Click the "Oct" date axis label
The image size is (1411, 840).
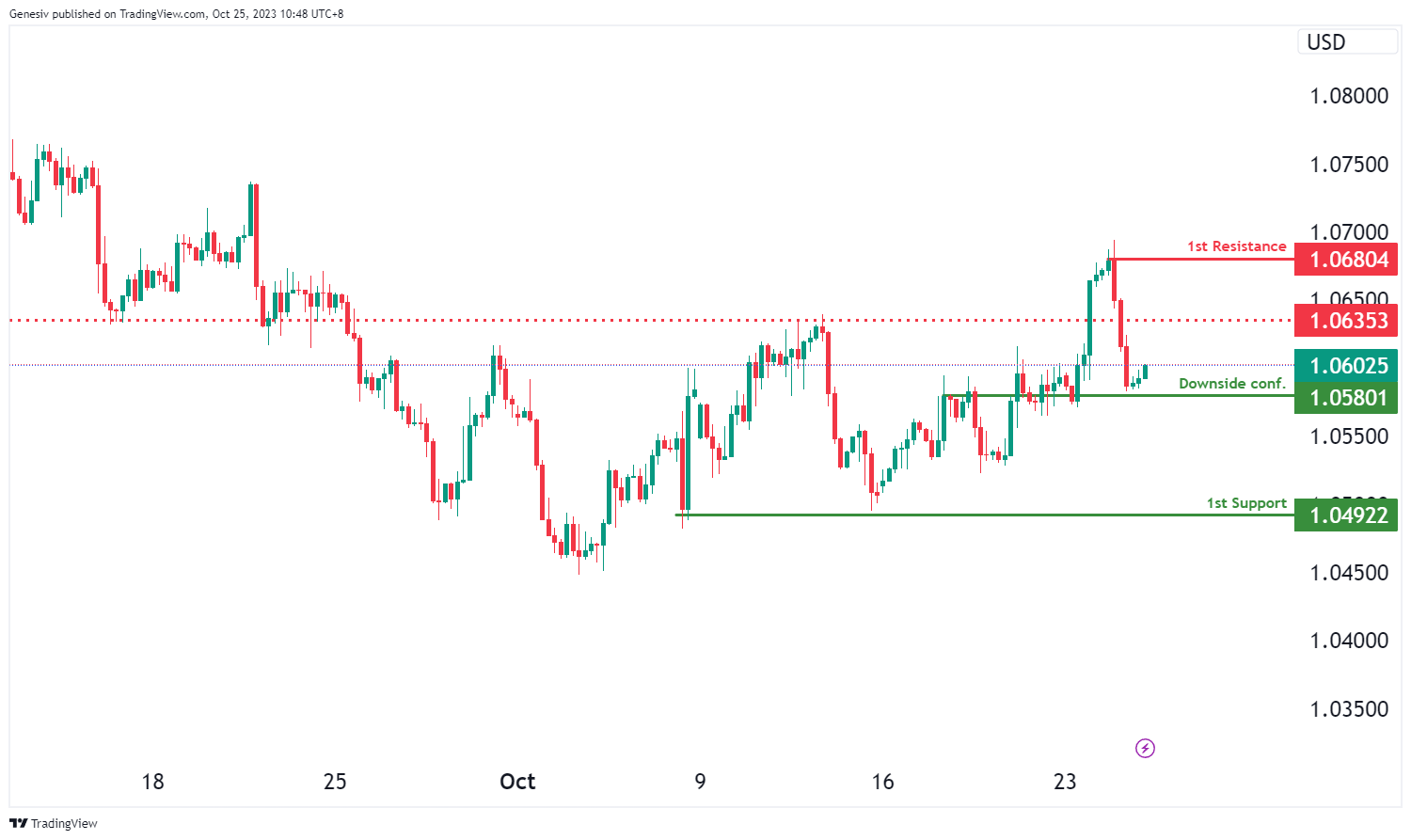pyautogui.click(x=517, y=782)
